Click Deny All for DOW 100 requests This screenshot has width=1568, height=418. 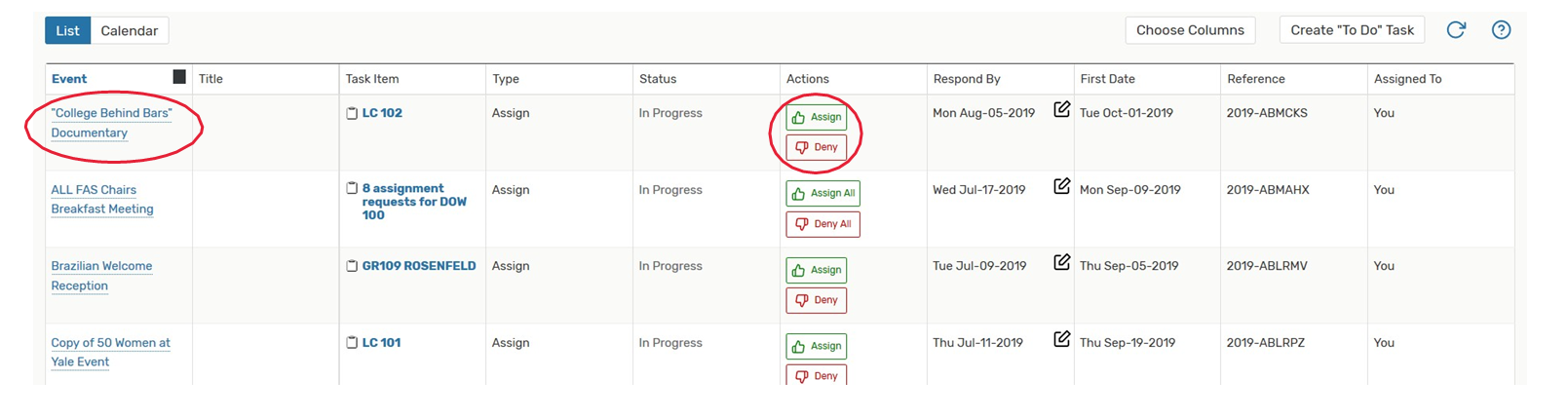823,224
